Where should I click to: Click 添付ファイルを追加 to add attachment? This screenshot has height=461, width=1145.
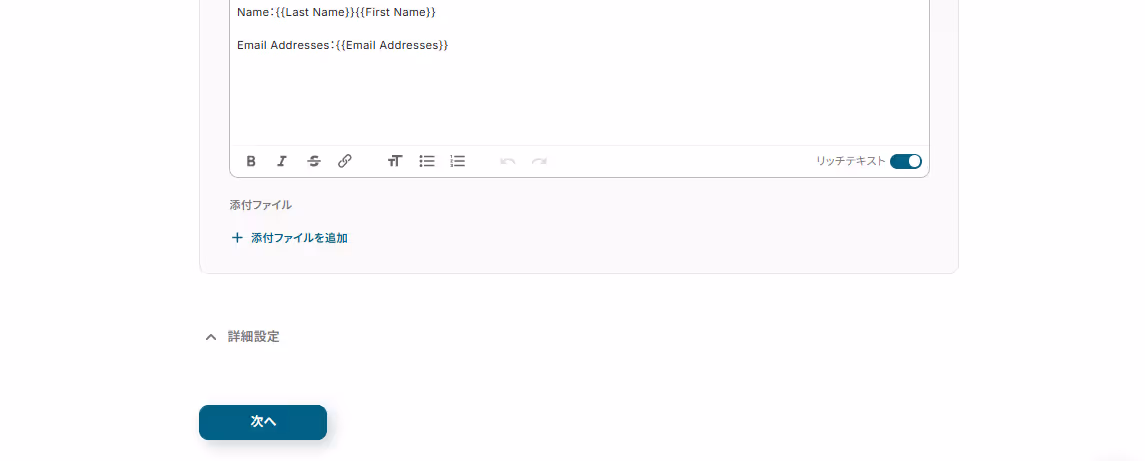click(299, 238)
